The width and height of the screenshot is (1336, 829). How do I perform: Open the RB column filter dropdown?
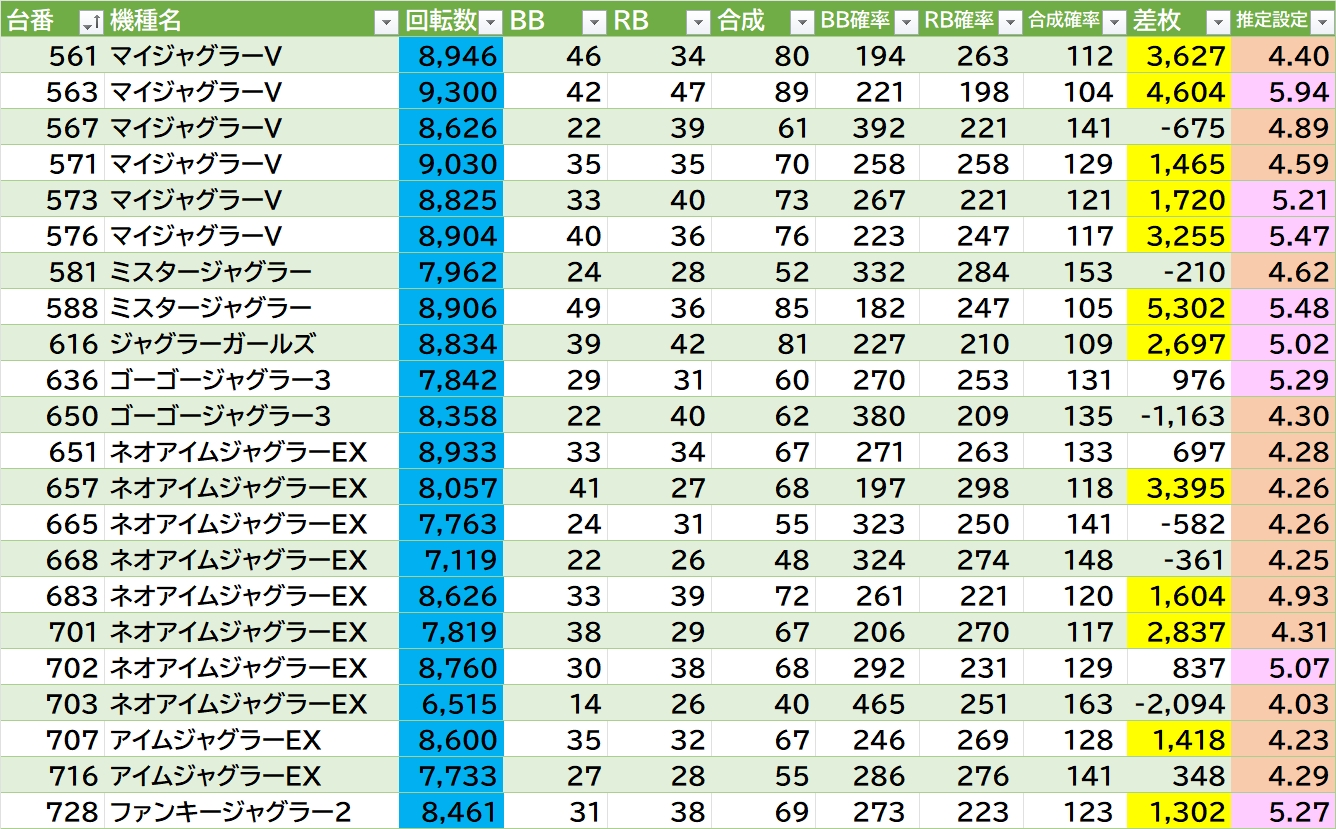click(698, 22)
